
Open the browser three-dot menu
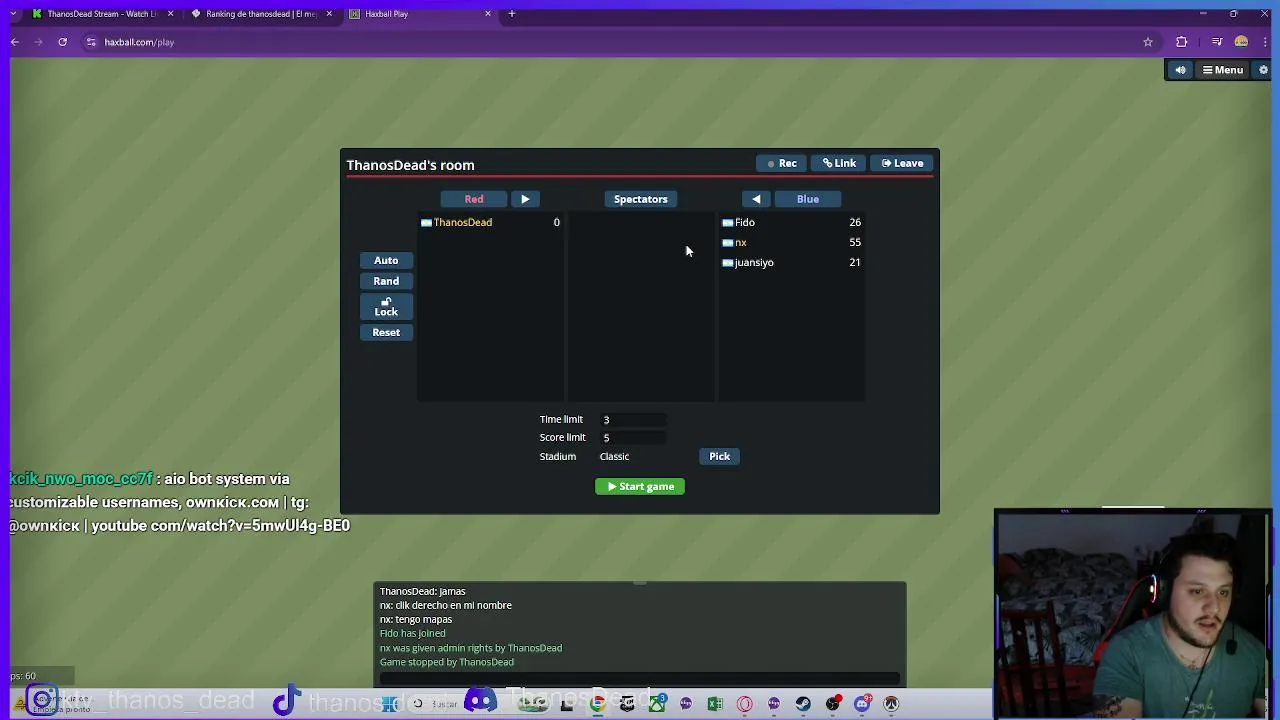1266,42
